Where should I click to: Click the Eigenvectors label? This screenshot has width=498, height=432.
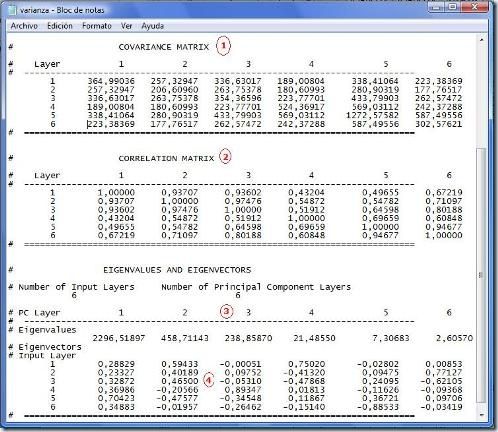pos(50,347)
